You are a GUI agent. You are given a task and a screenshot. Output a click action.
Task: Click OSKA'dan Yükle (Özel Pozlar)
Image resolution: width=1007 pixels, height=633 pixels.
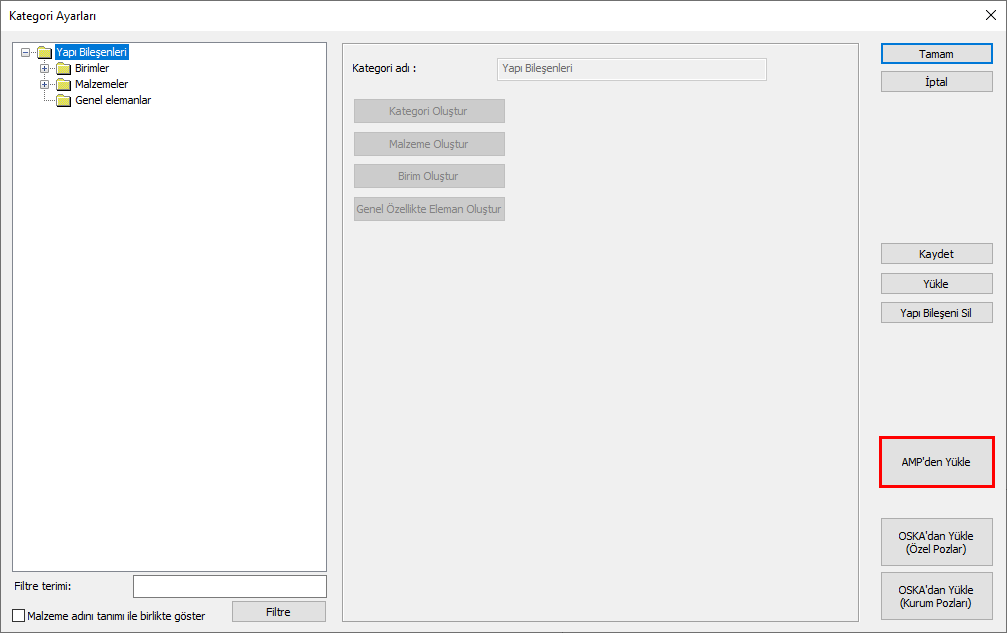pyautogui.click(x=936, y=542)
